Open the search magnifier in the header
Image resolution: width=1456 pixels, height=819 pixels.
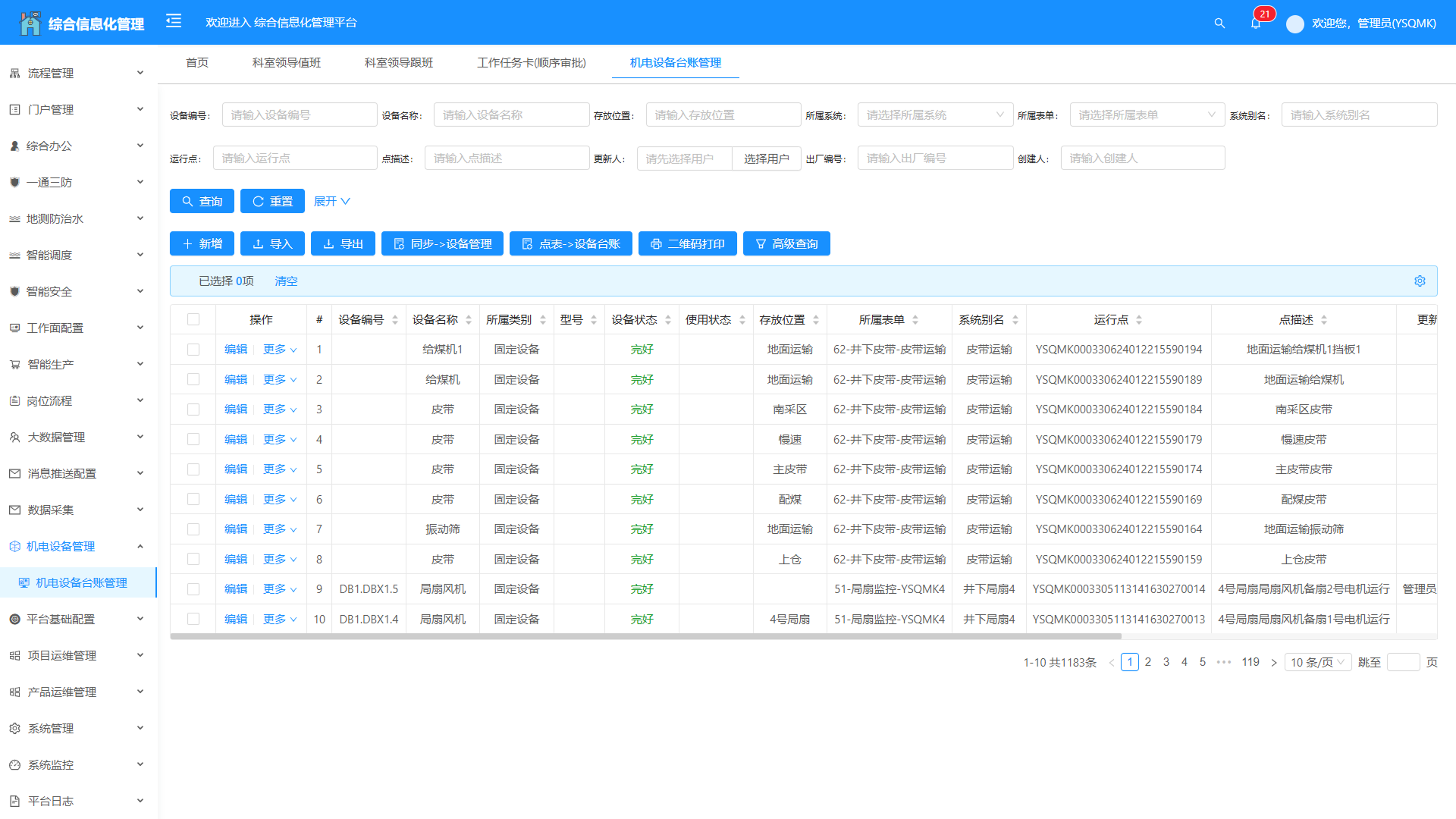click(1219, 23)
